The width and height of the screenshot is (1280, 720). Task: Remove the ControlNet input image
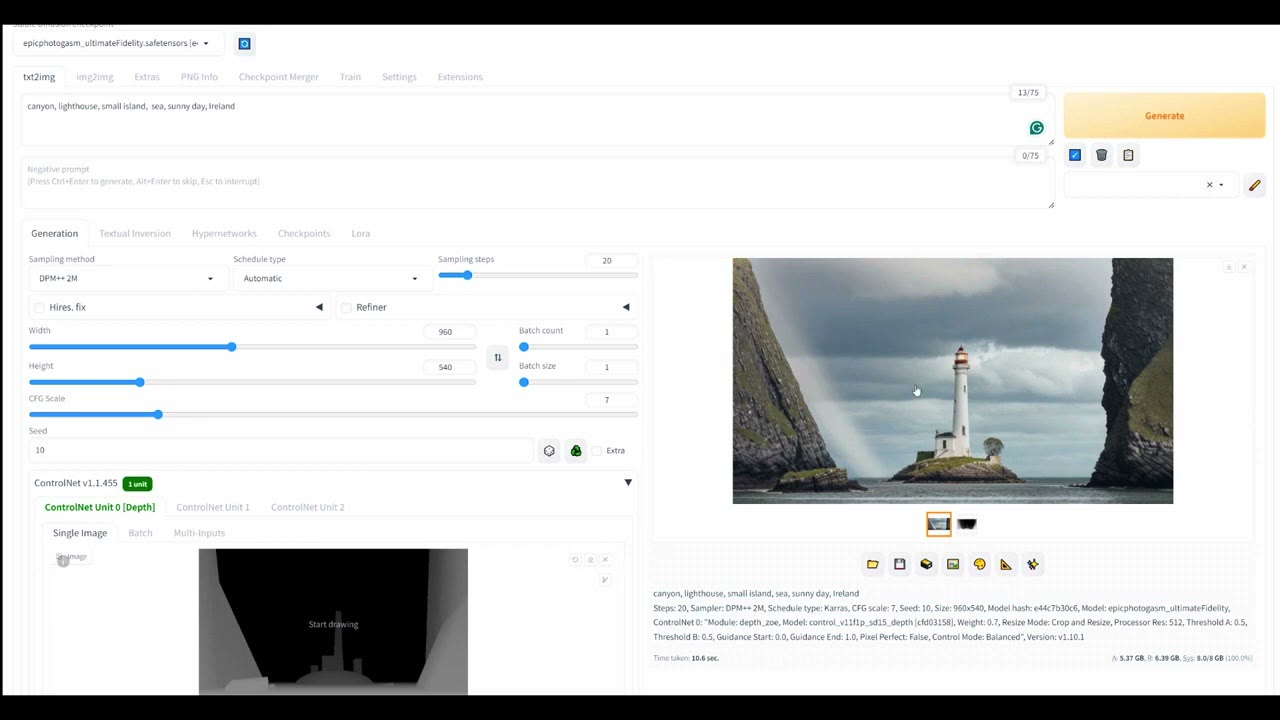[605, 560]
